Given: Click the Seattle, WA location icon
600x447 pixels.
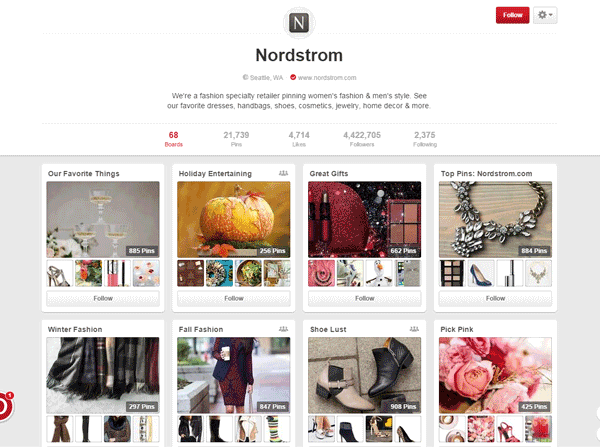Looking at the screenshot, I should click(x=245, y=77).
